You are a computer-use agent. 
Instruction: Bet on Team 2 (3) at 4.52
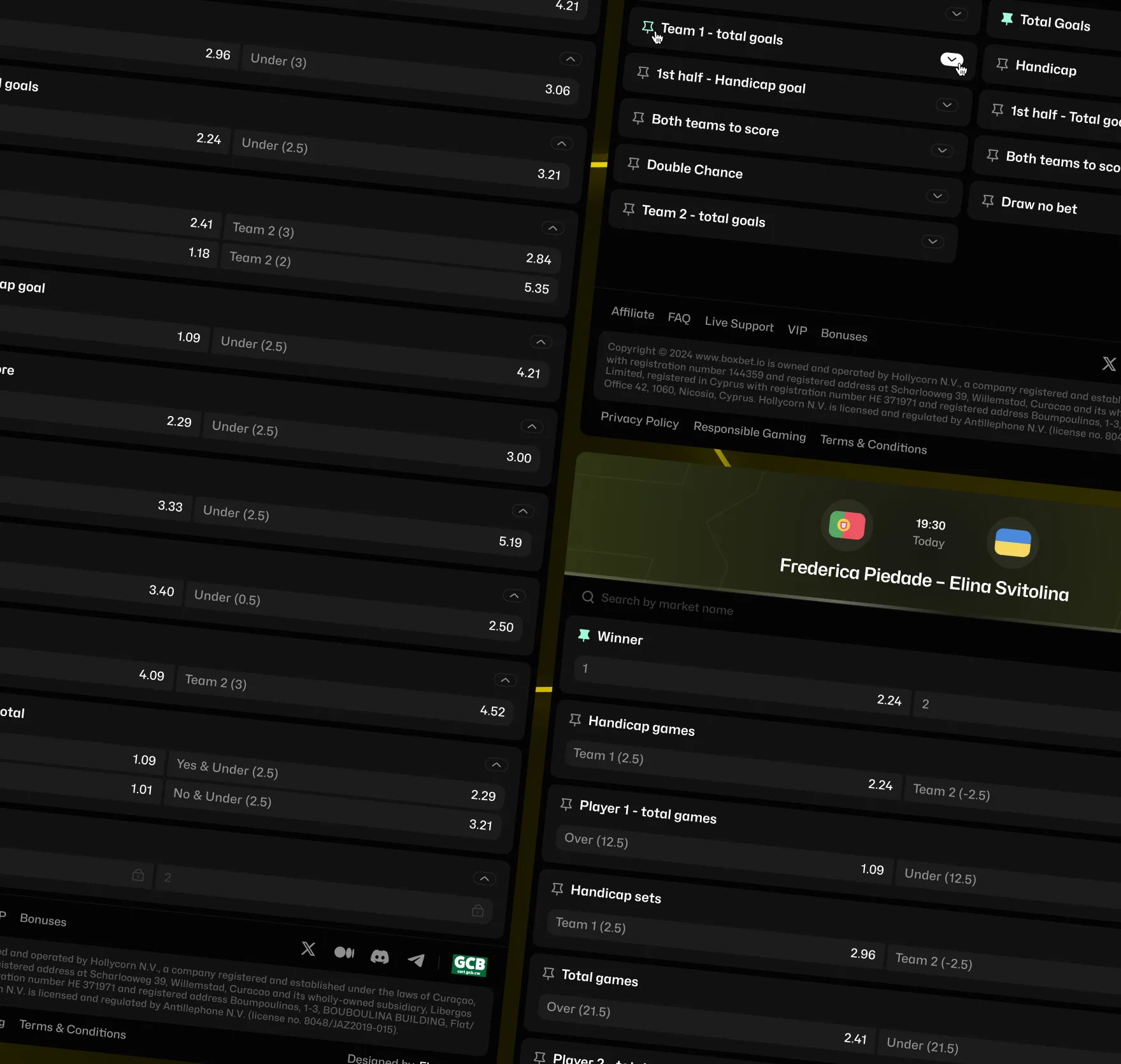tap(343, 696)
